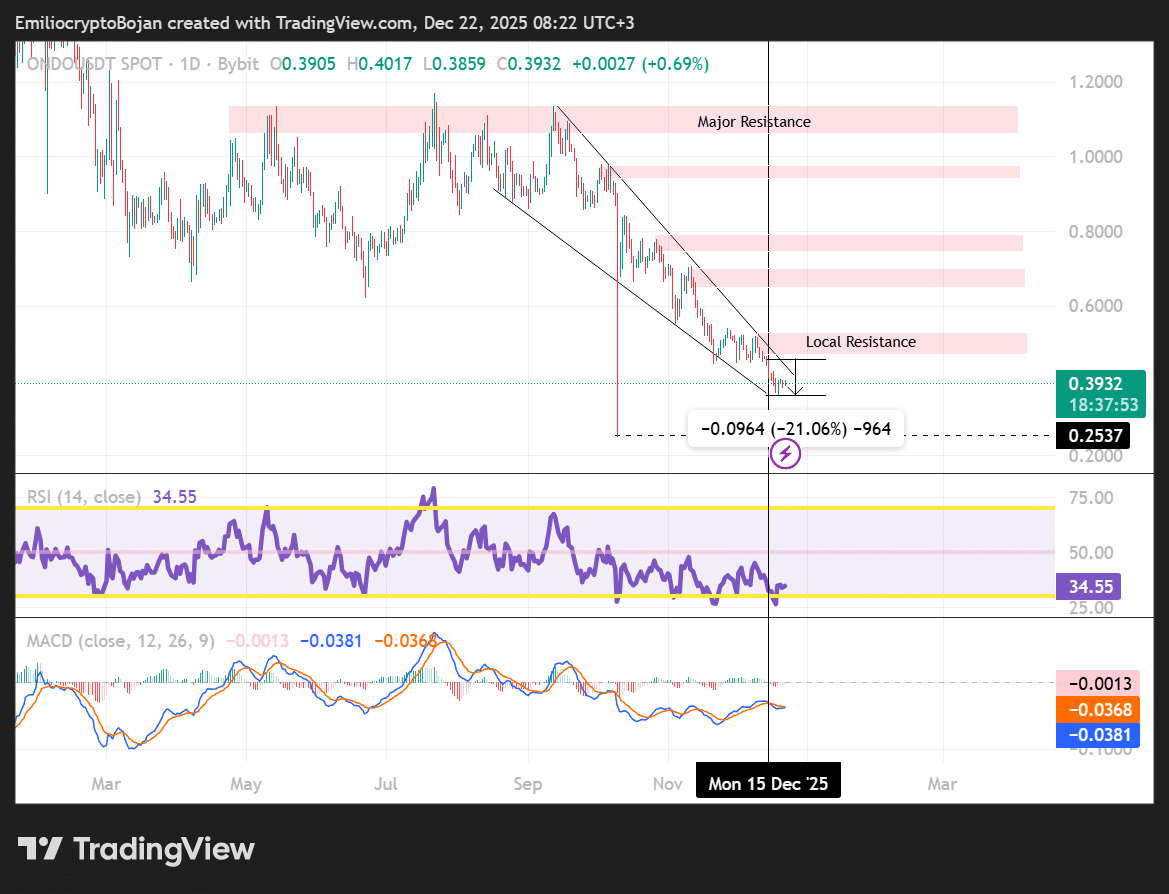The height and width of the screenshot is (894, 1169).
Task: Click the RSI 75.00 axis label
Action: 1091,498
